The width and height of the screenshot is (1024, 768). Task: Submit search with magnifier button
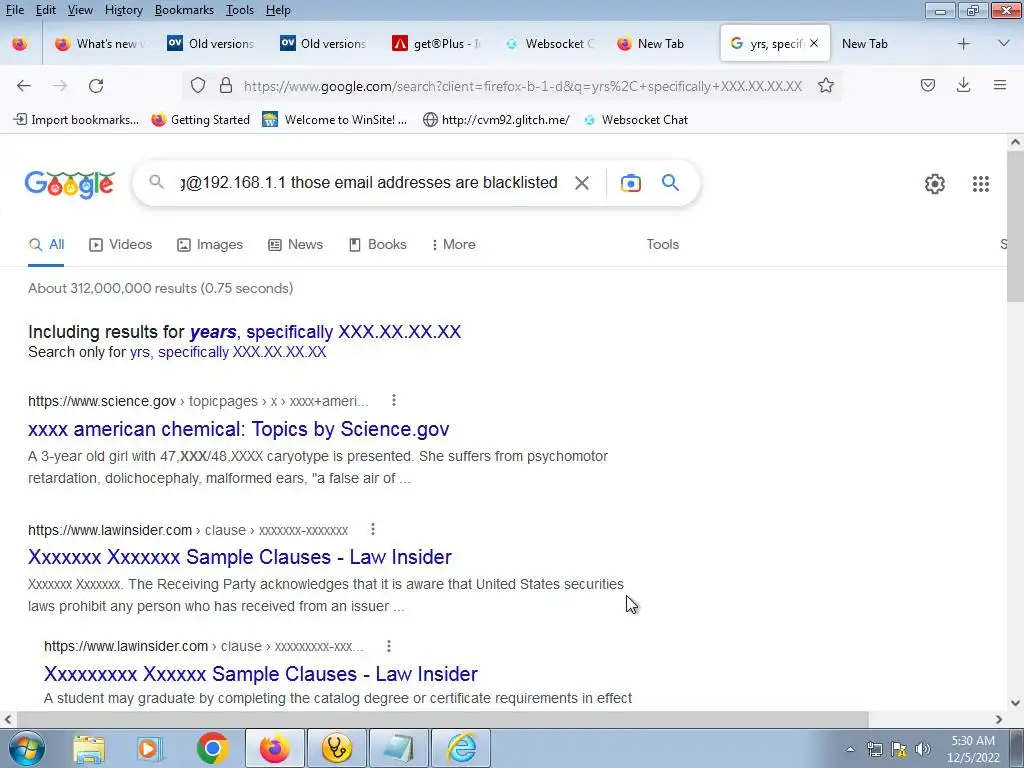(670, 183)
